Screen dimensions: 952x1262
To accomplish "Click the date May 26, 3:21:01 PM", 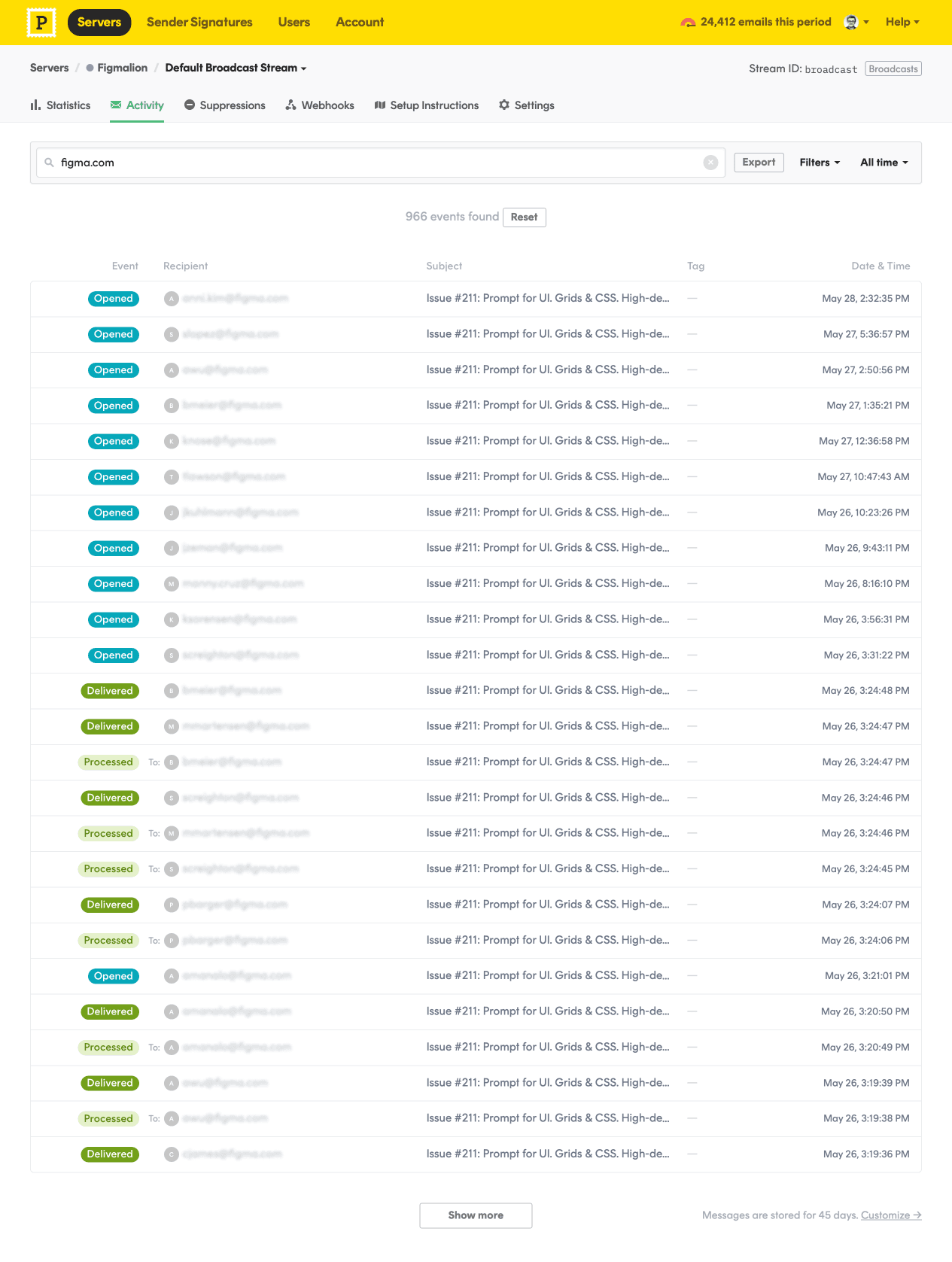I will [867, 976].
